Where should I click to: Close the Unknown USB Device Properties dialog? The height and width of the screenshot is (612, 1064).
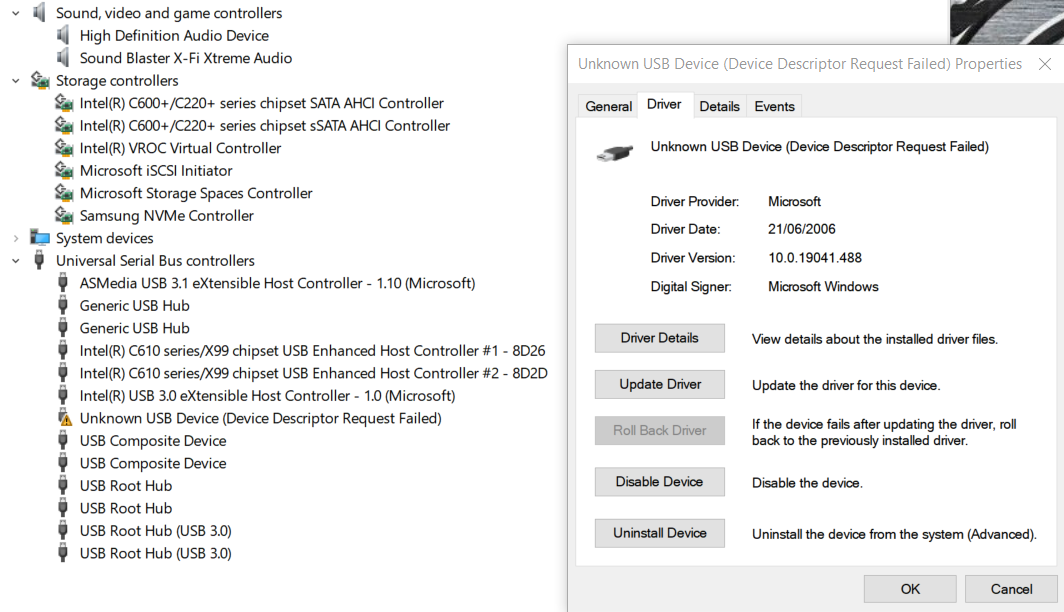click(x=1045, y=64)
